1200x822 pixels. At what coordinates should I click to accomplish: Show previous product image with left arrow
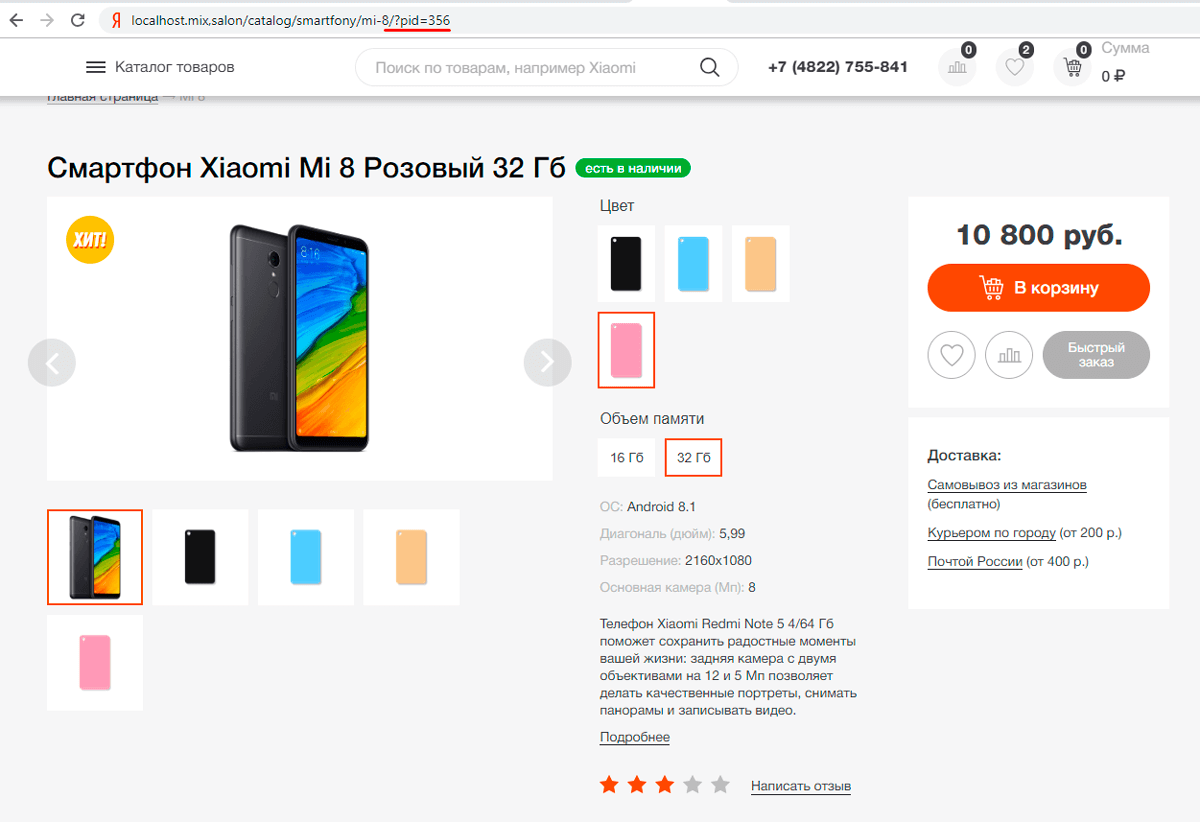coord(52,363)
